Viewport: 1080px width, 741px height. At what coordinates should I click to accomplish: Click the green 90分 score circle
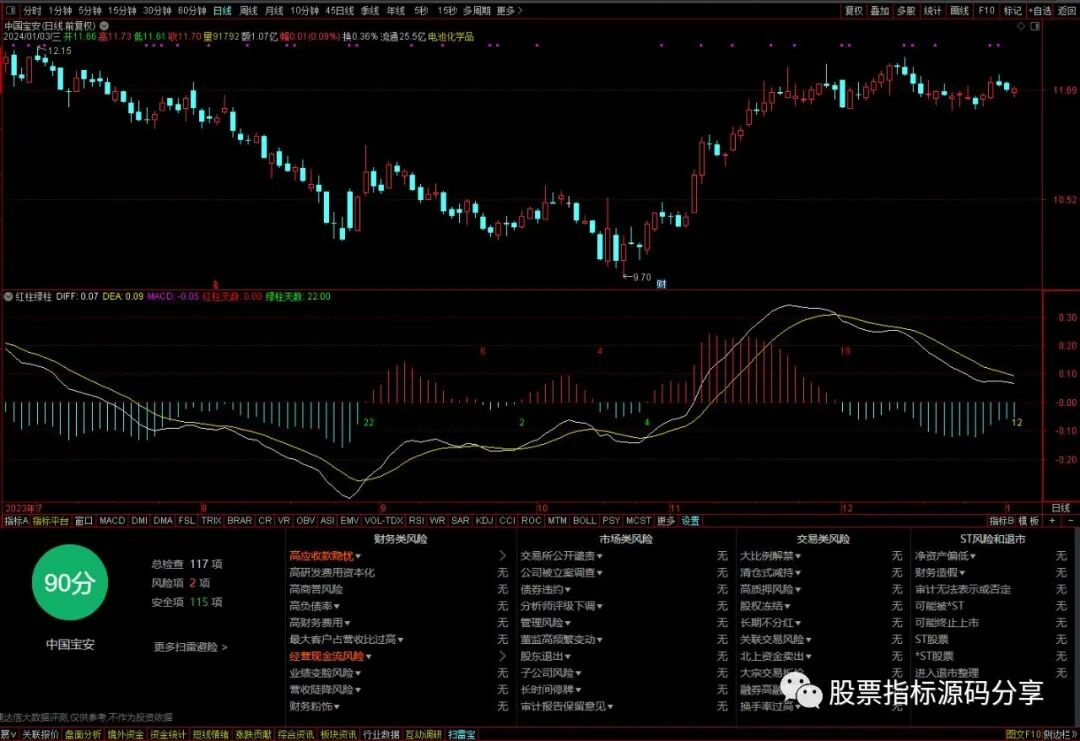[70, 583]
